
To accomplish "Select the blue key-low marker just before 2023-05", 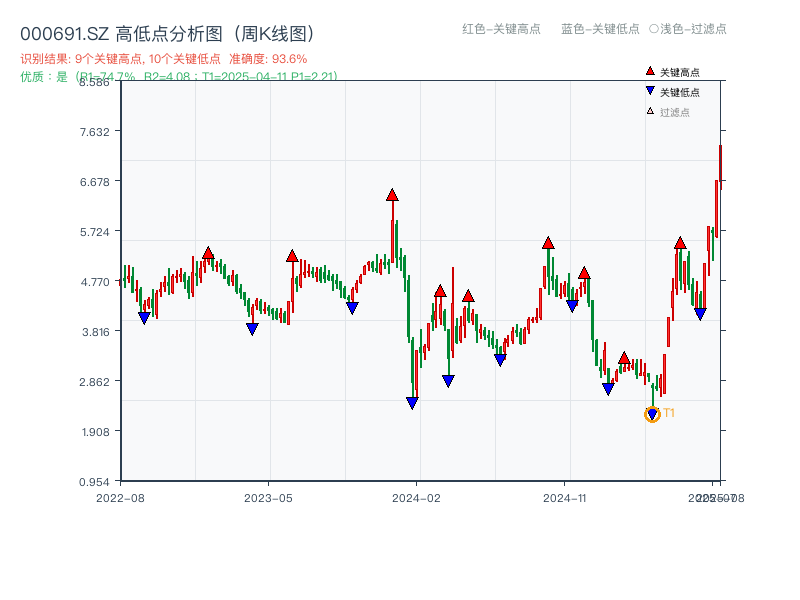I will (252, 329).
